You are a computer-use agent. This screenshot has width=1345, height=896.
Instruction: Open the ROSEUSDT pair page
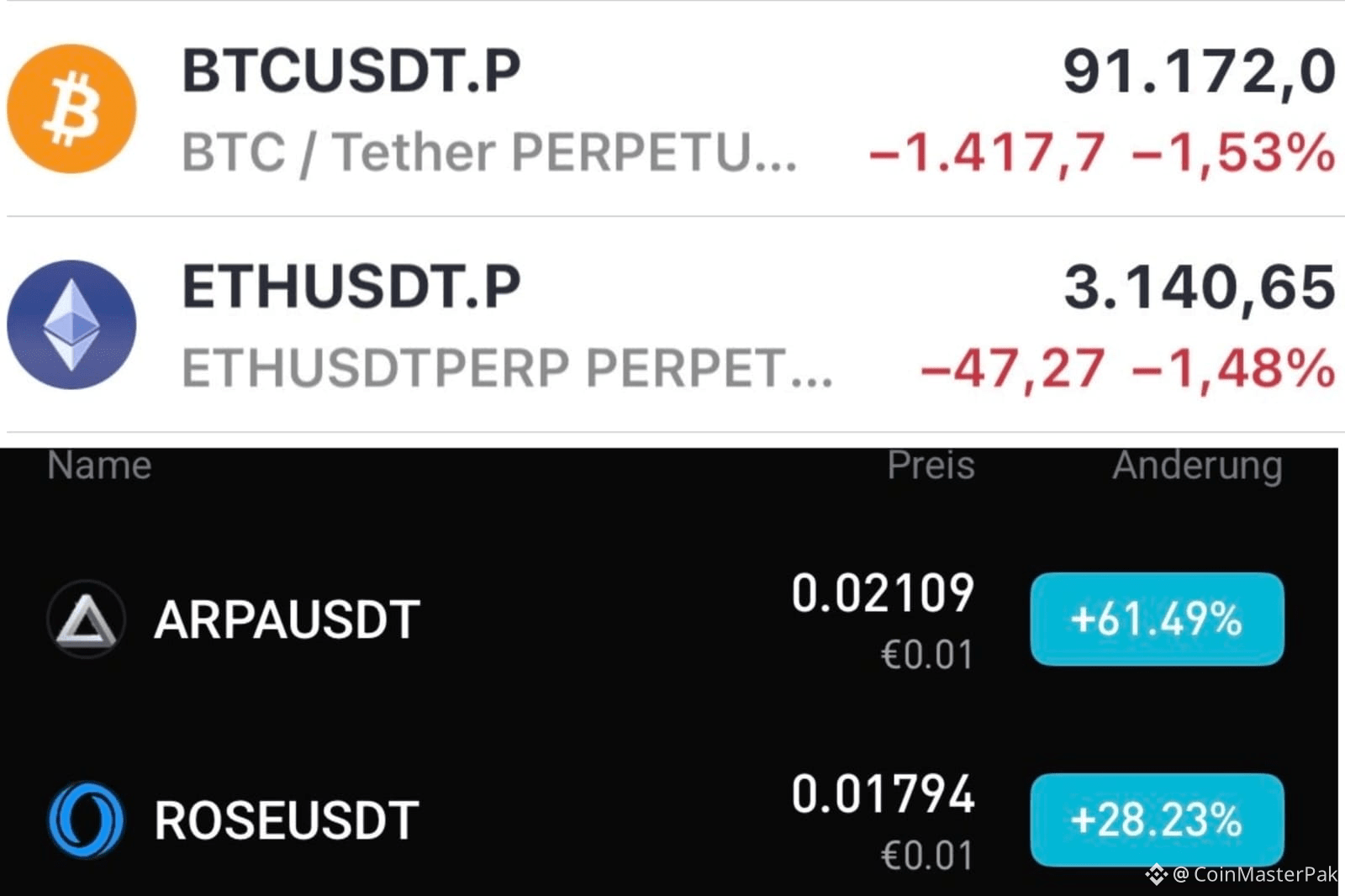tap(287, 818)
